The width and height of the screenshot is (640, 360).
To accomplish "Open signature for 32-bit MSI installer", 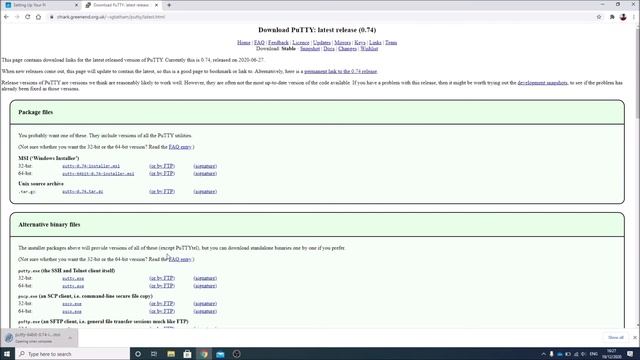I will coord(205,166).
